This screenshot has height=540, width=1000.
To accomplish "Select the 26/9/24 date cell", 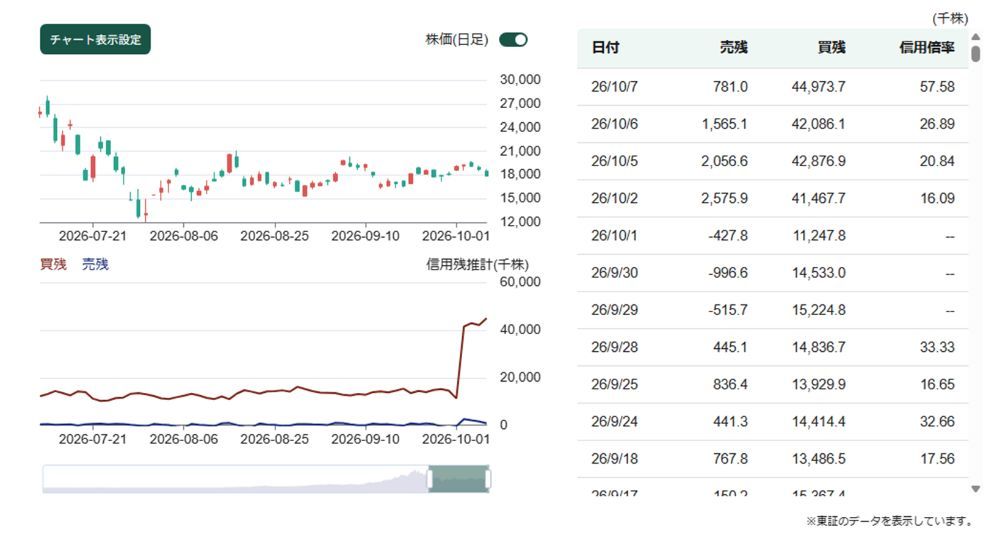I will (614, 421).
